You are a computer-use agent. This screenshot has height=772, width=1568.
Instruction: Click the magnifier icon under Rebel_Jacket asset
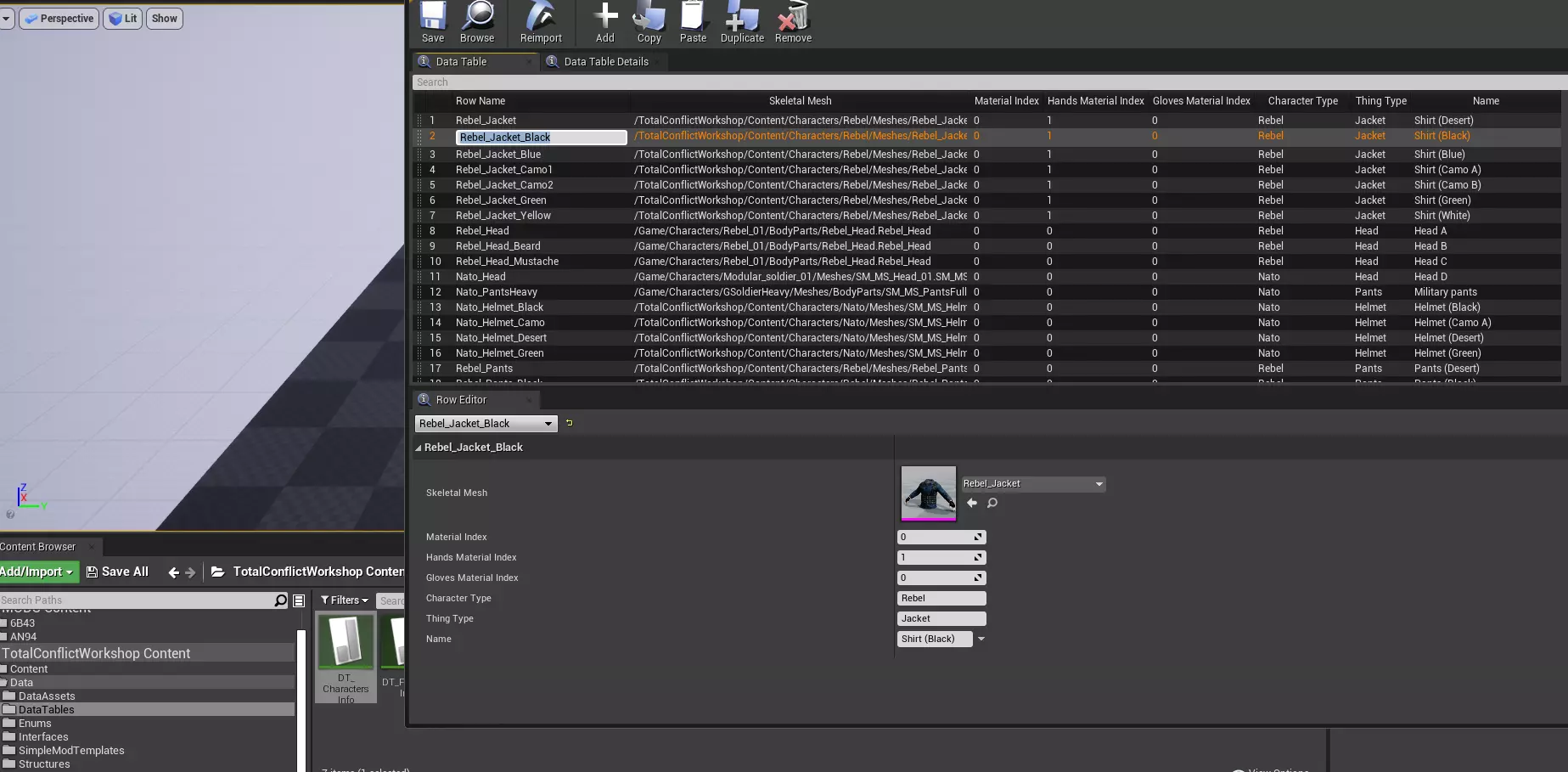(x=992, y=503)
